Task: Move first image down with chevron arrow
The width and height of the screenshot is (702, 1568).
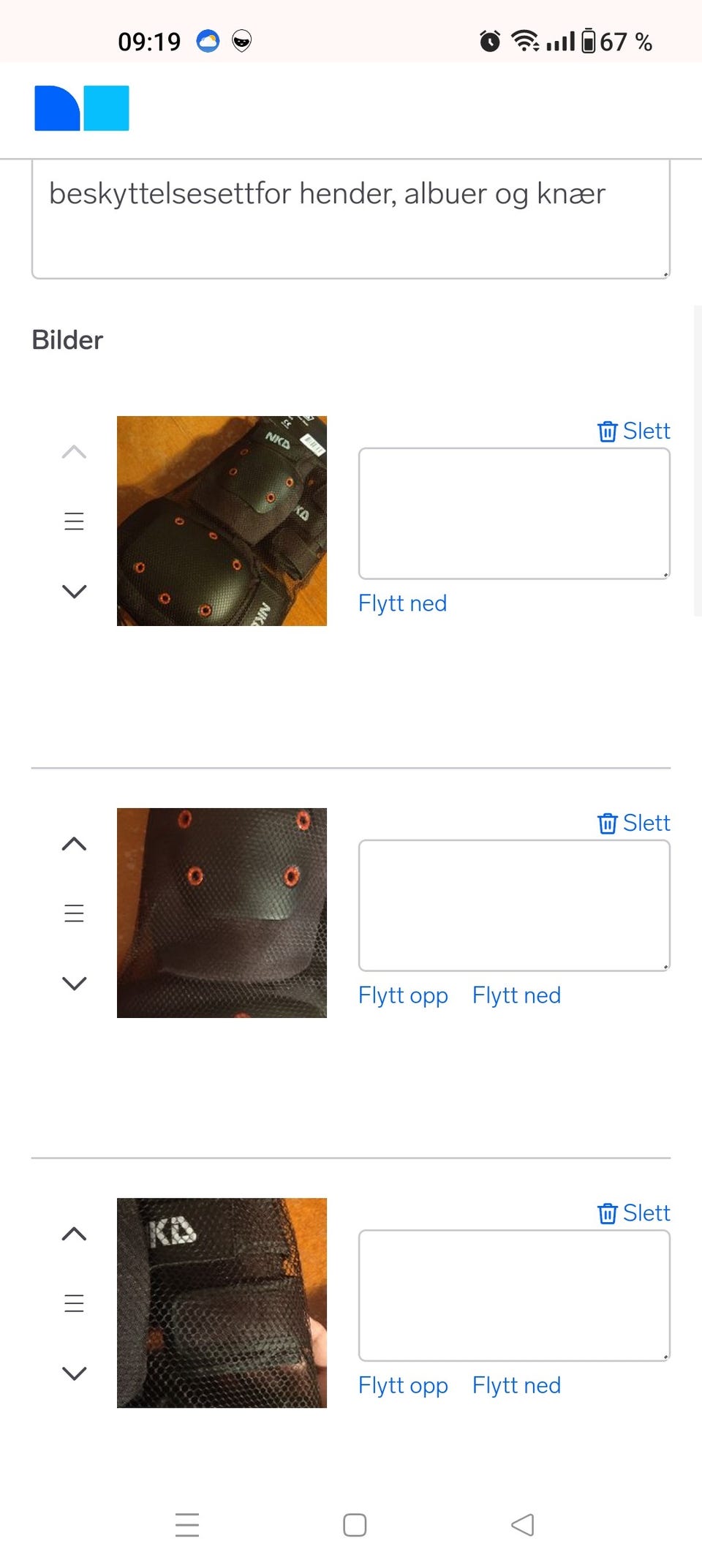Action: 74,591
